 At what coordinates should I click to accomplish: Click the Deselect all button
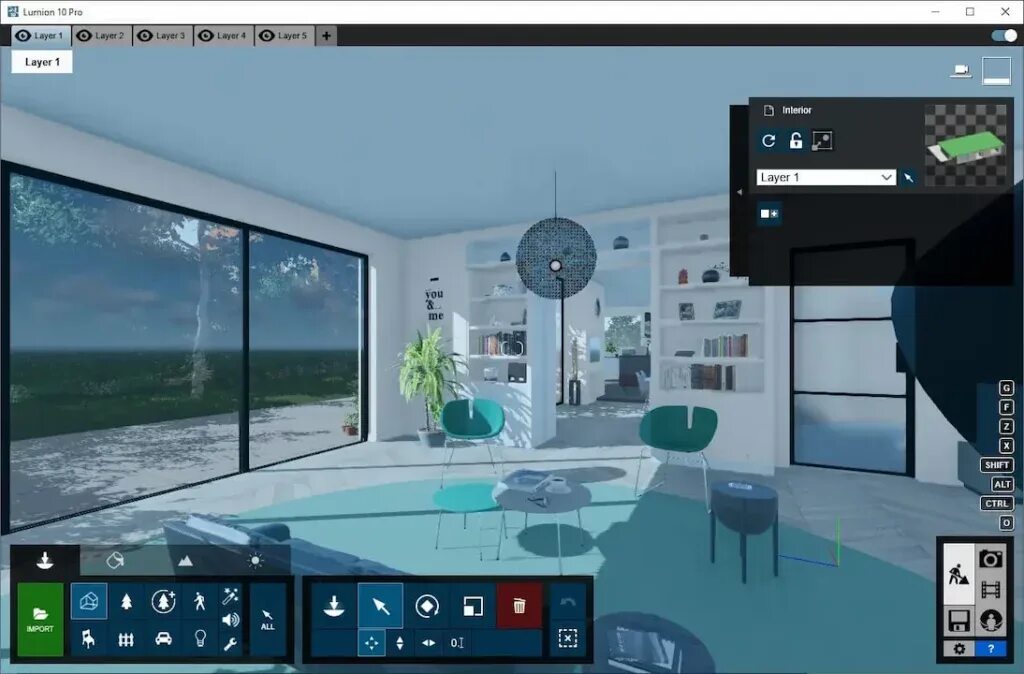tap(568, 638)
